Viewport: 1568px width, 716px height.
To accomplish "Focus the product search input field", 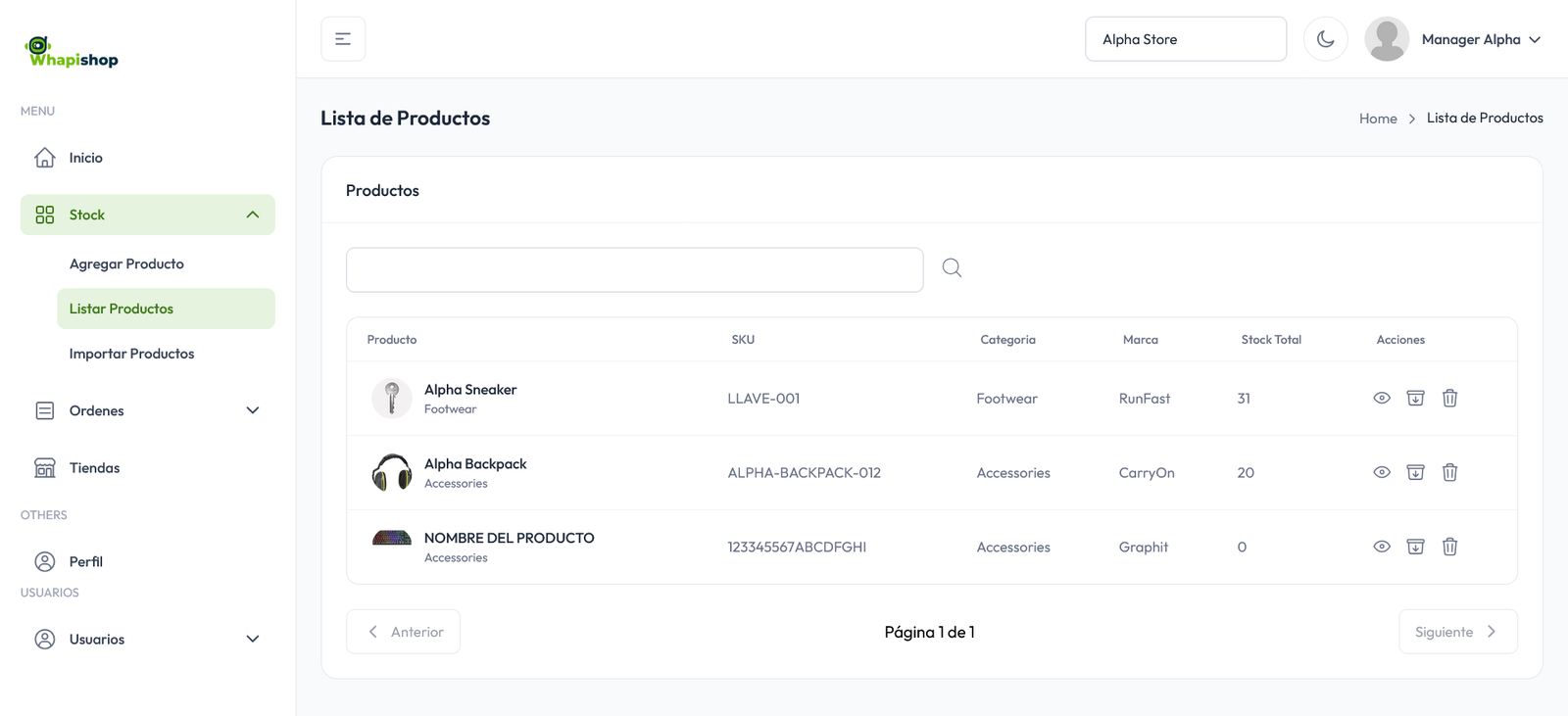I will point(634,269).
